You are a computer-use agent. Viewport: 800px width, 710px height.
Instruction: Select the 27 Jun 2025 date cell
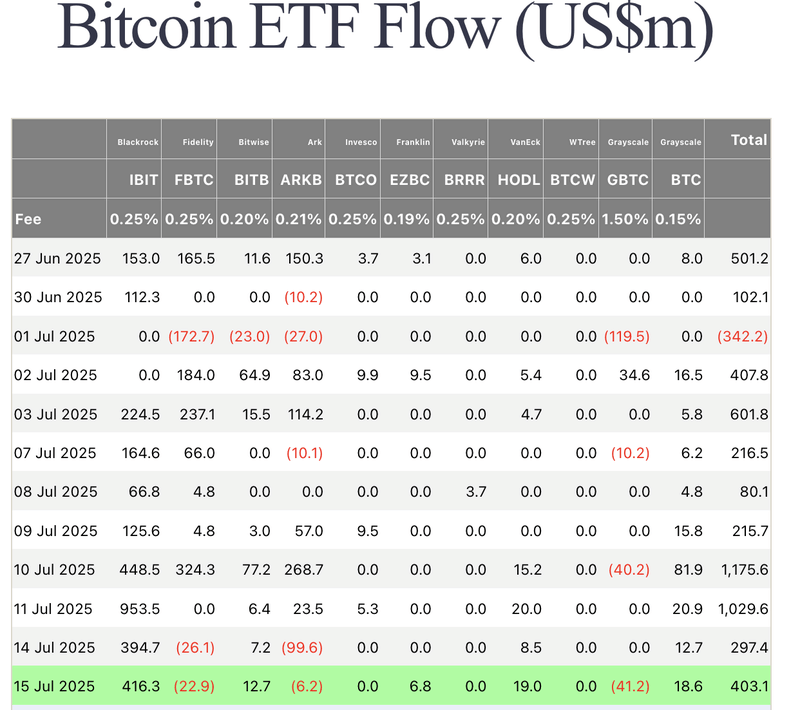point(55,258)
